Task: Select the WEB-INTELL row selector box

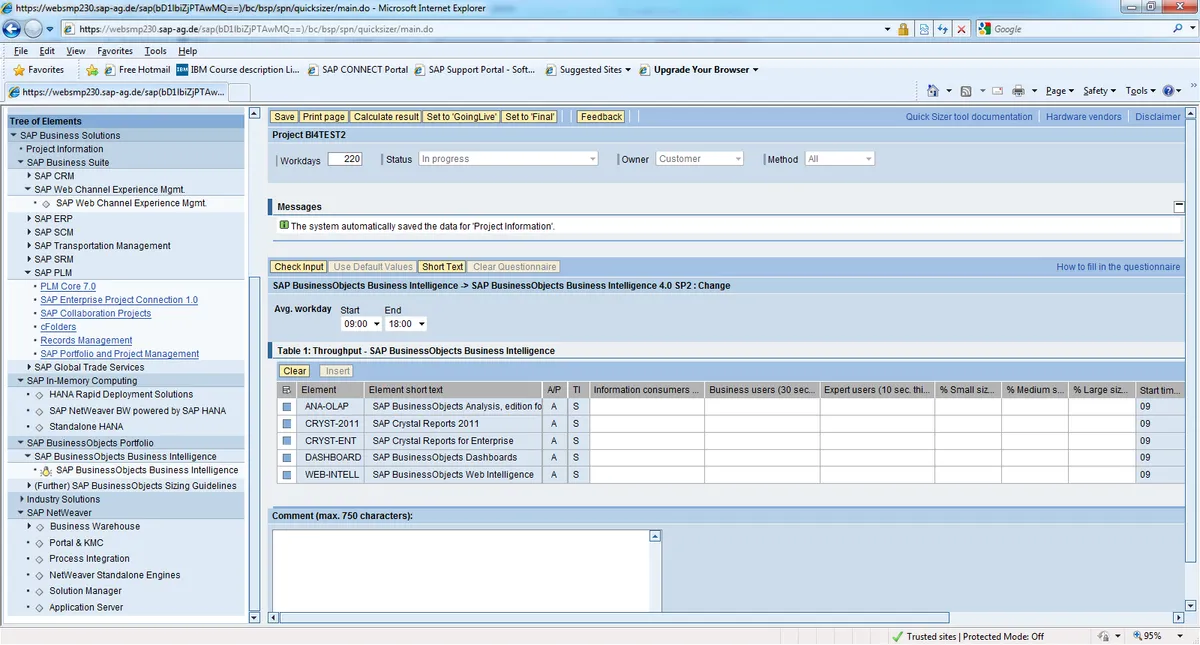Action: coord(287,475)
